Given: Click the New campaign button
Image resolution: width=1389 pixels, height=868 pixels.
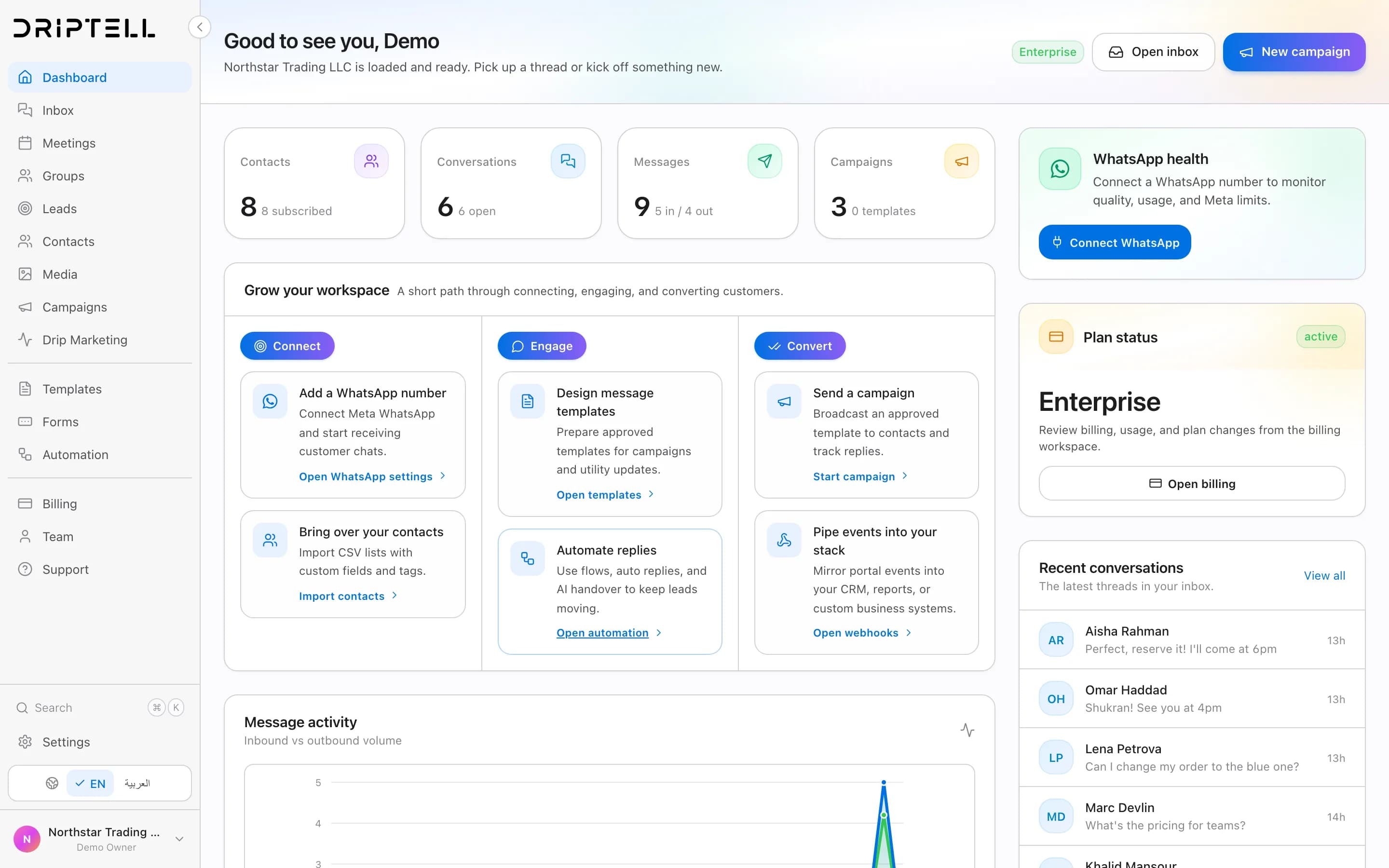Looking at the screenshot, I should pos(1294,52).
